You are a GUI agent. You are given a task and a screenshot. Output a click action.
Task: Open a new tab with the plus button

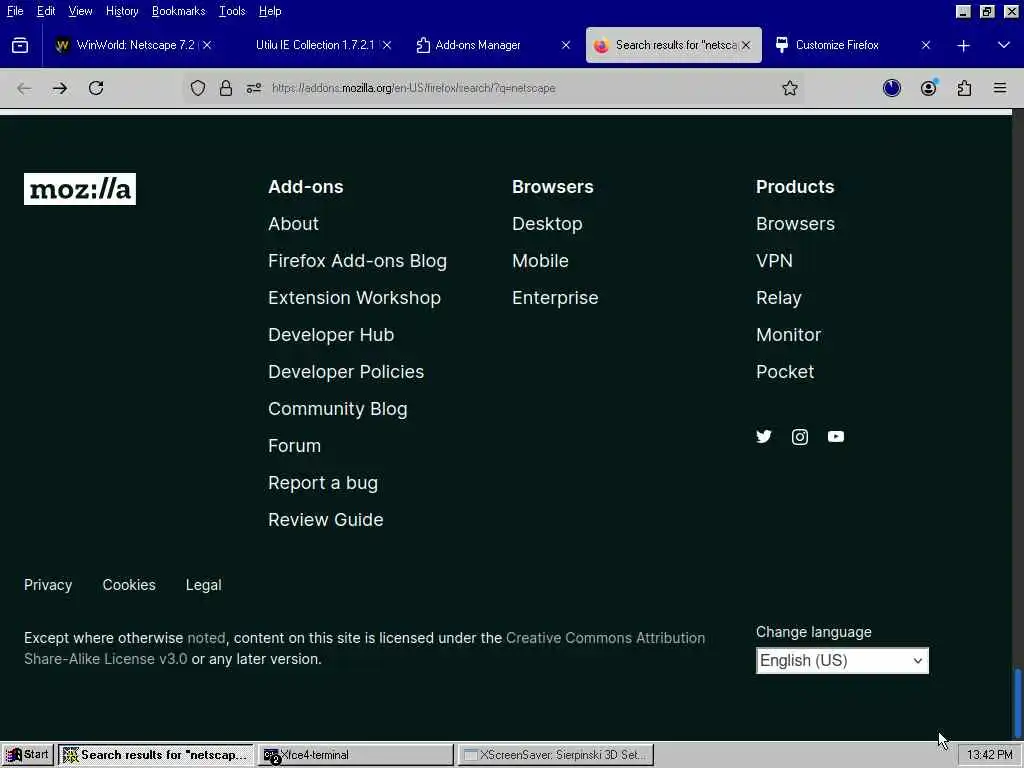coord(963,46)
